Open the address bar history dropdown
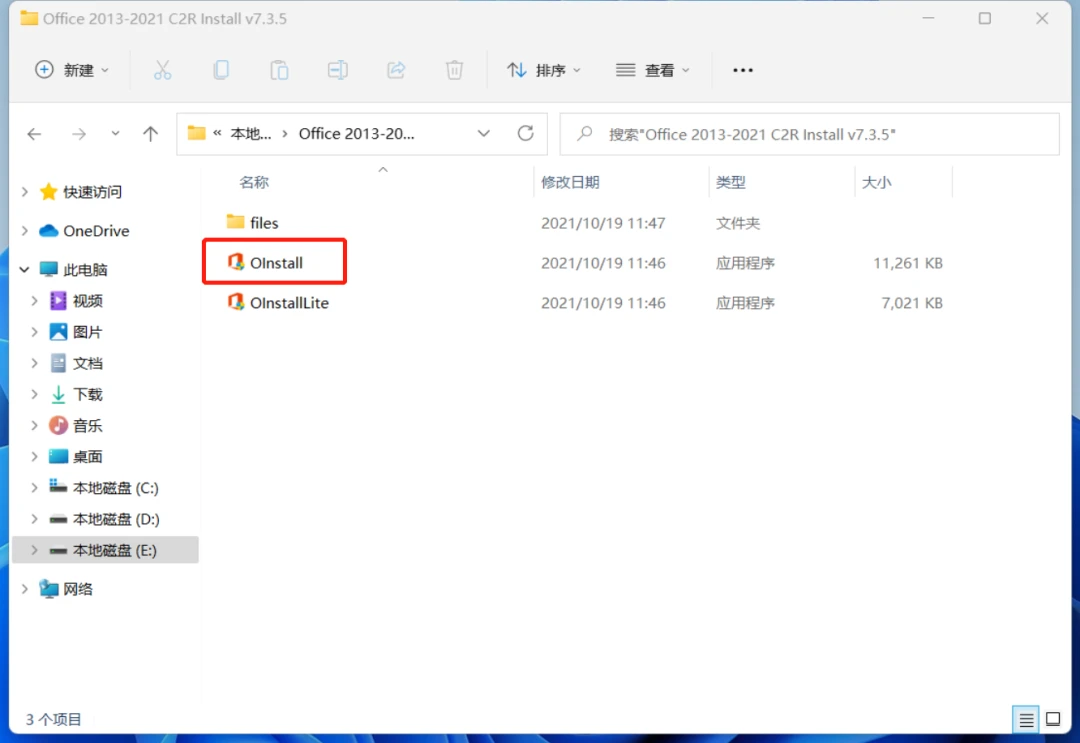This screenshot has width=1080, height=743. pos(484,134)
